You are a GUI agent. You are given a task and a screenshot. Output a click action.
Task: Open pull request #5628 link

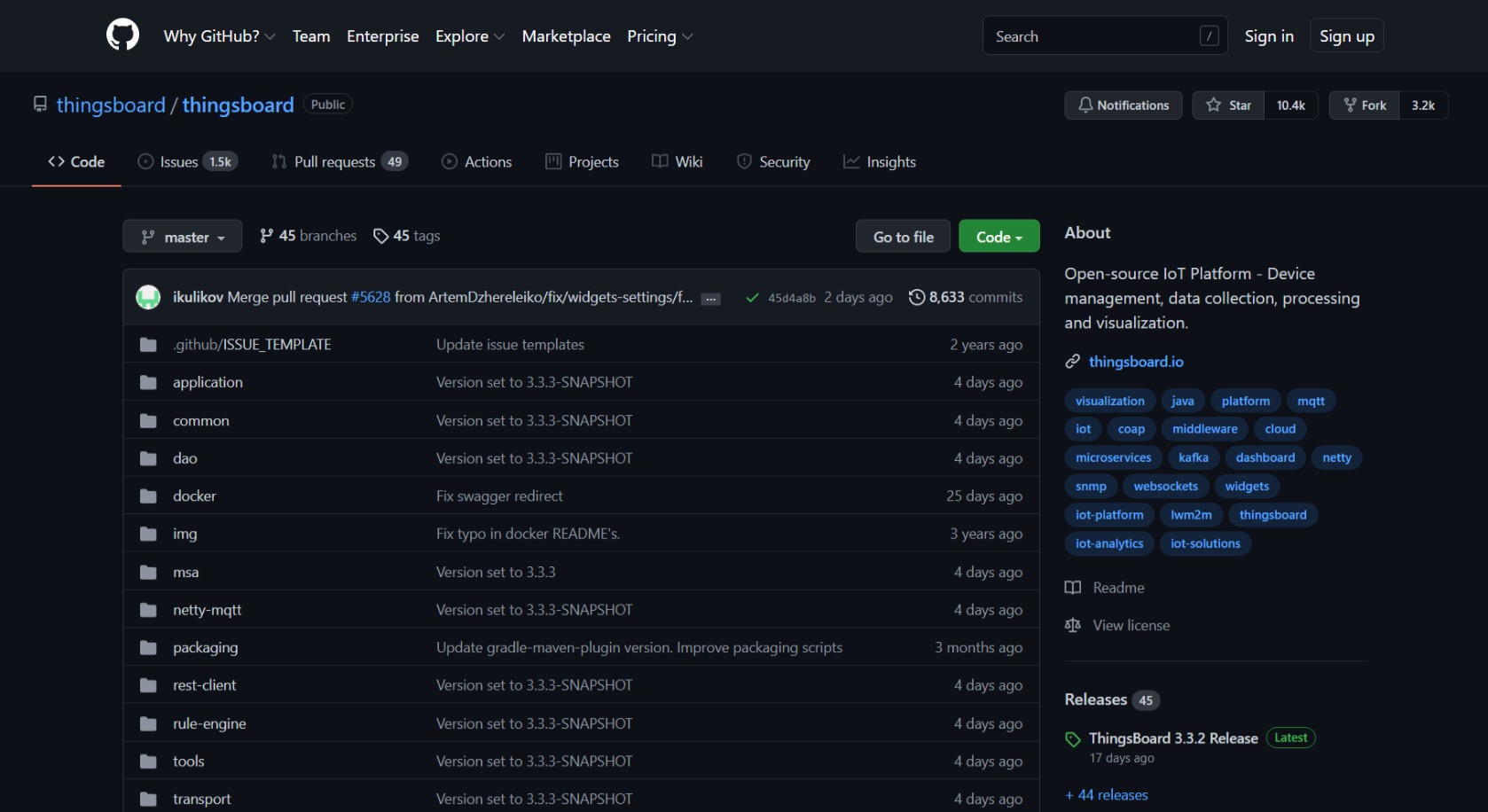371,297
